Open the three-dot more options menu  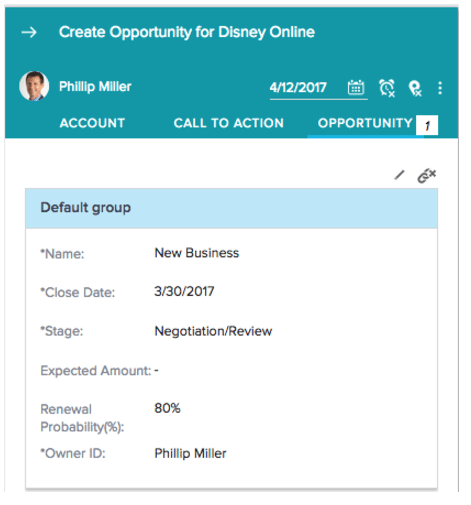440,88
